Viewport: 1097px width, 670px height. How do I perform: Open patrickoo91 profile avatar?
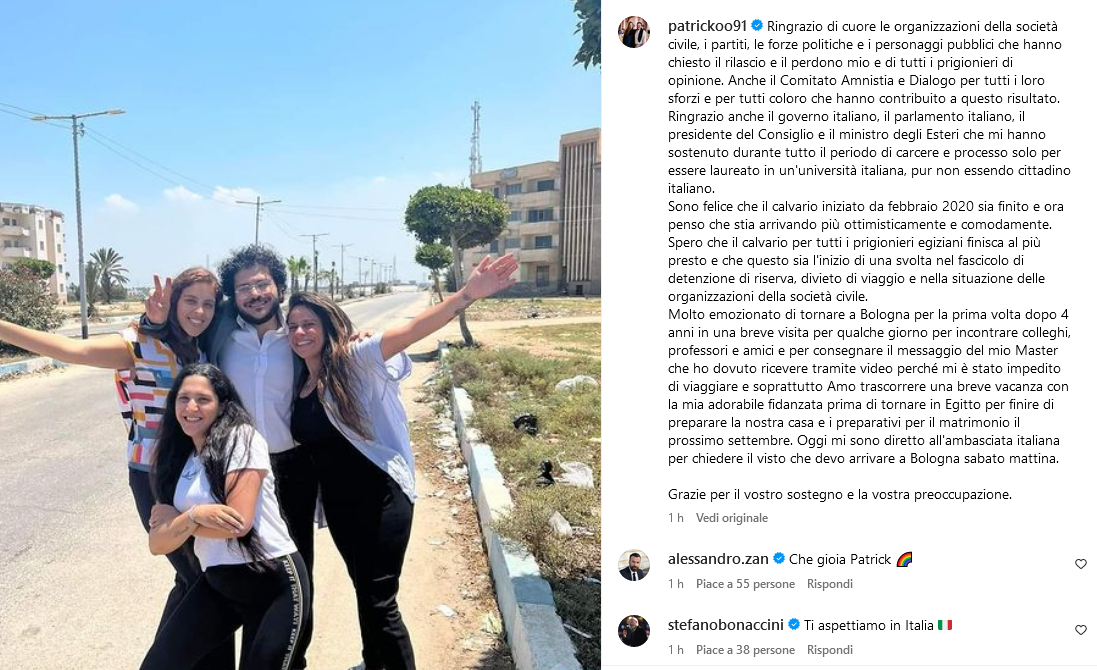(634, 31)
